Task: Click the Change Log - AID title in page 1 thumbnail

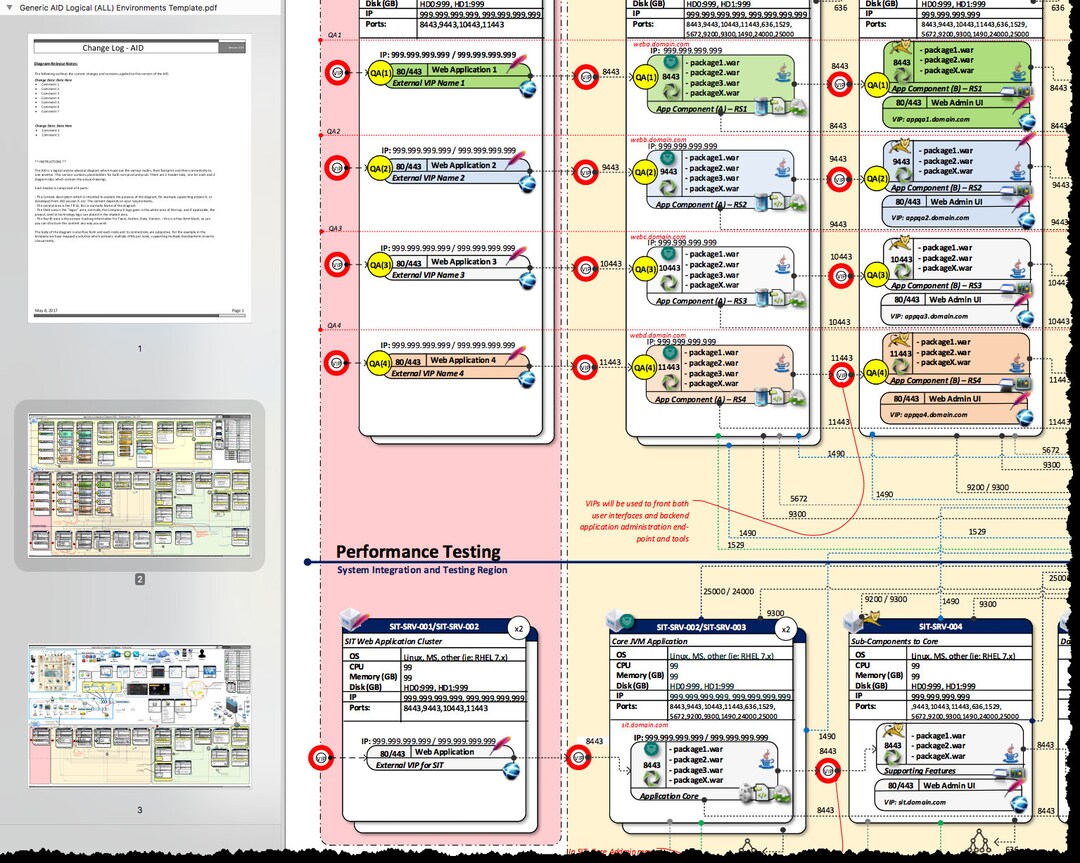Action: [x=113, y=48]
